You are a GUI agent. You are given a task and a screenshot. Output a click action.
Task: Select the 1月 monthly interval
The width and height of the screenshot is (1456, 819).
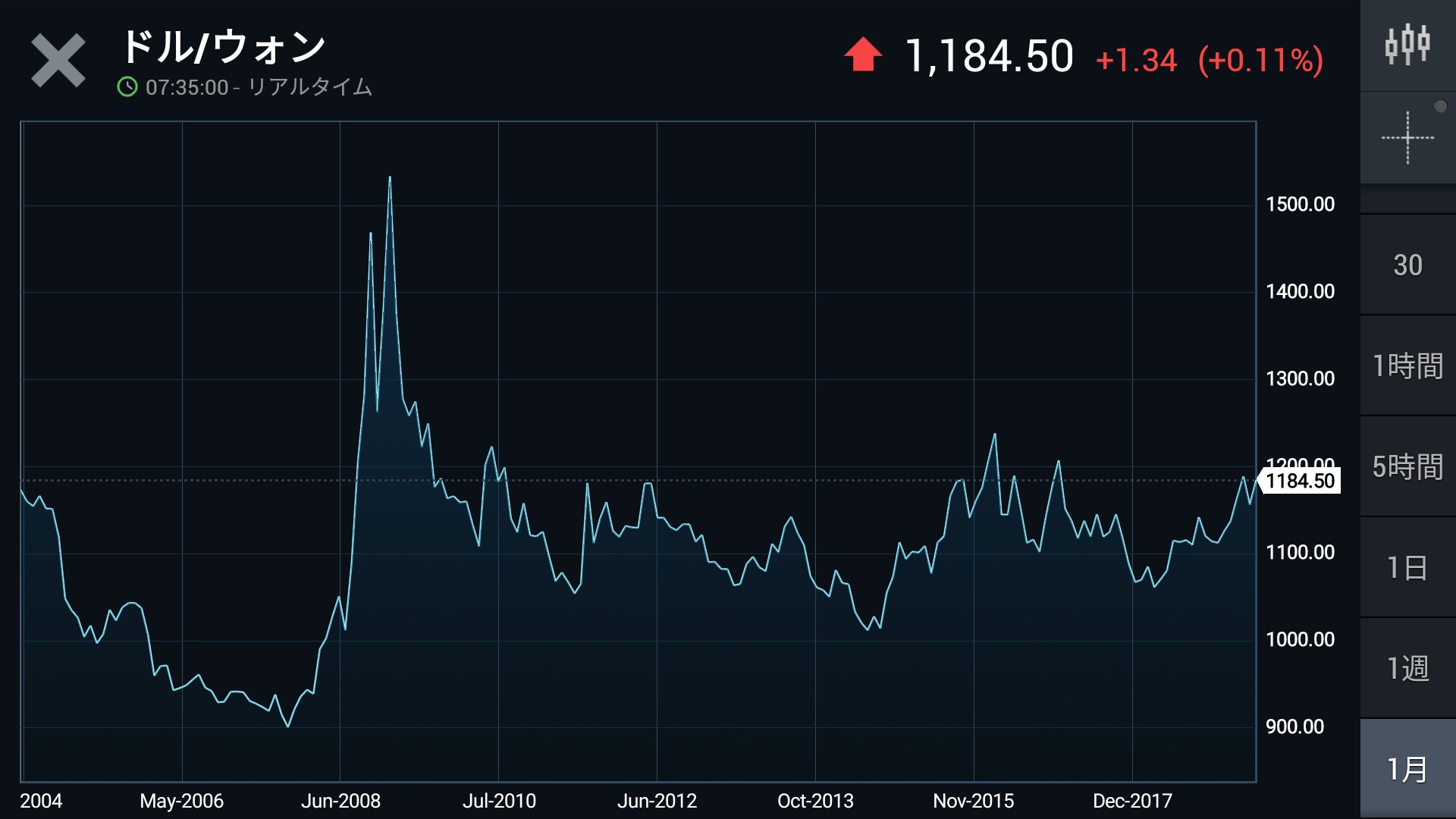(1407, 769)
